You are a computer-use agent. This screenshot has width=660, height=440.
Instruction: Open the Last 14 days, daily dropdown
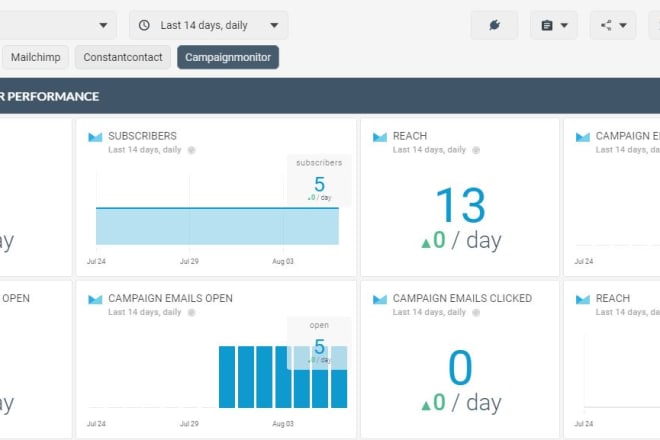pos(208,25)
